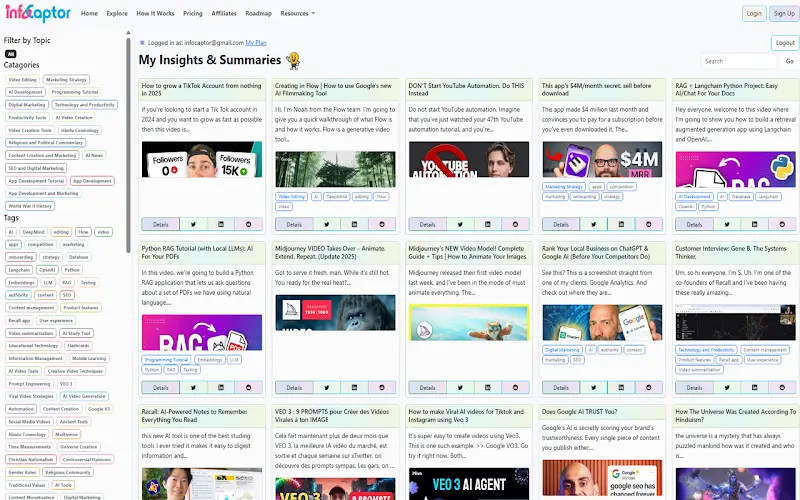Screen dimensions: 800x500
Task: Click the Embeddings tag on Python RAG card
Action: [209, 360]
